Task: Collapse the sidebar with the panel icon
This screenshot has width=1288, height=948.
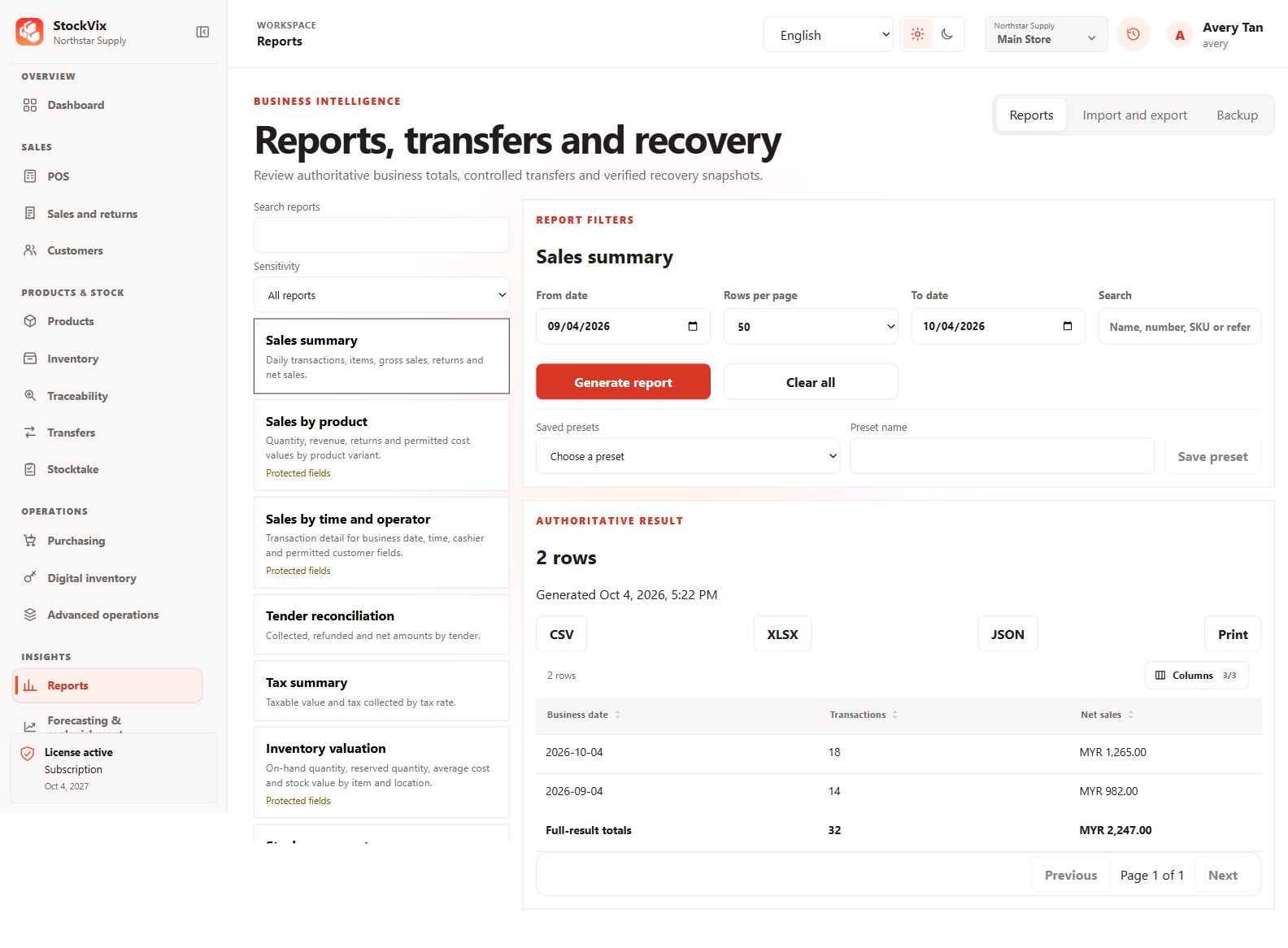Action: [202, 32]
